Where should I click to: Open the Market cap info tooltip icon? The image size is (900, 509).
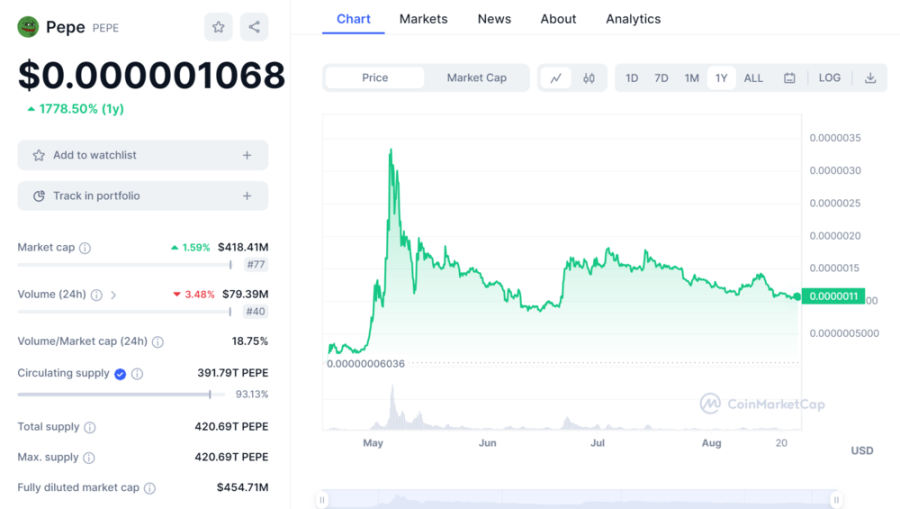[85, 248]
